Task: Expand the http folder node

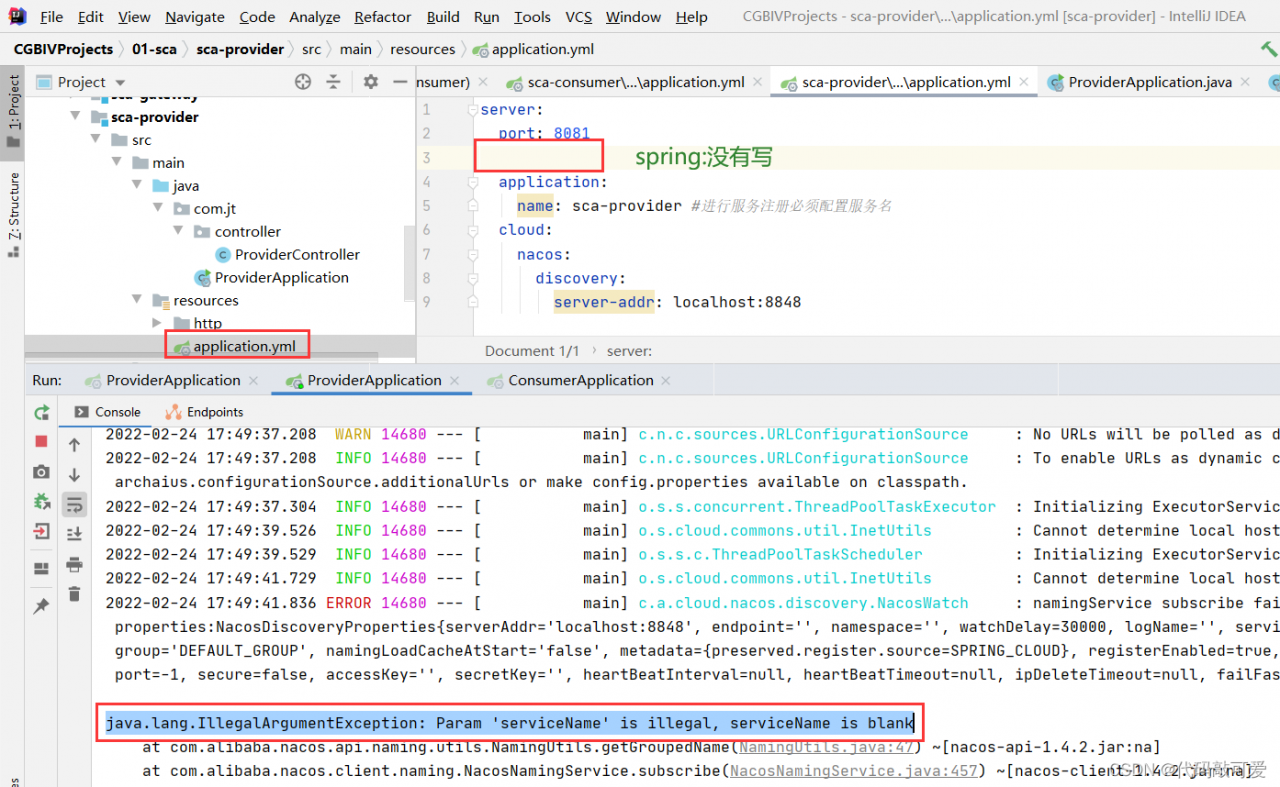Action: [157, 323]
